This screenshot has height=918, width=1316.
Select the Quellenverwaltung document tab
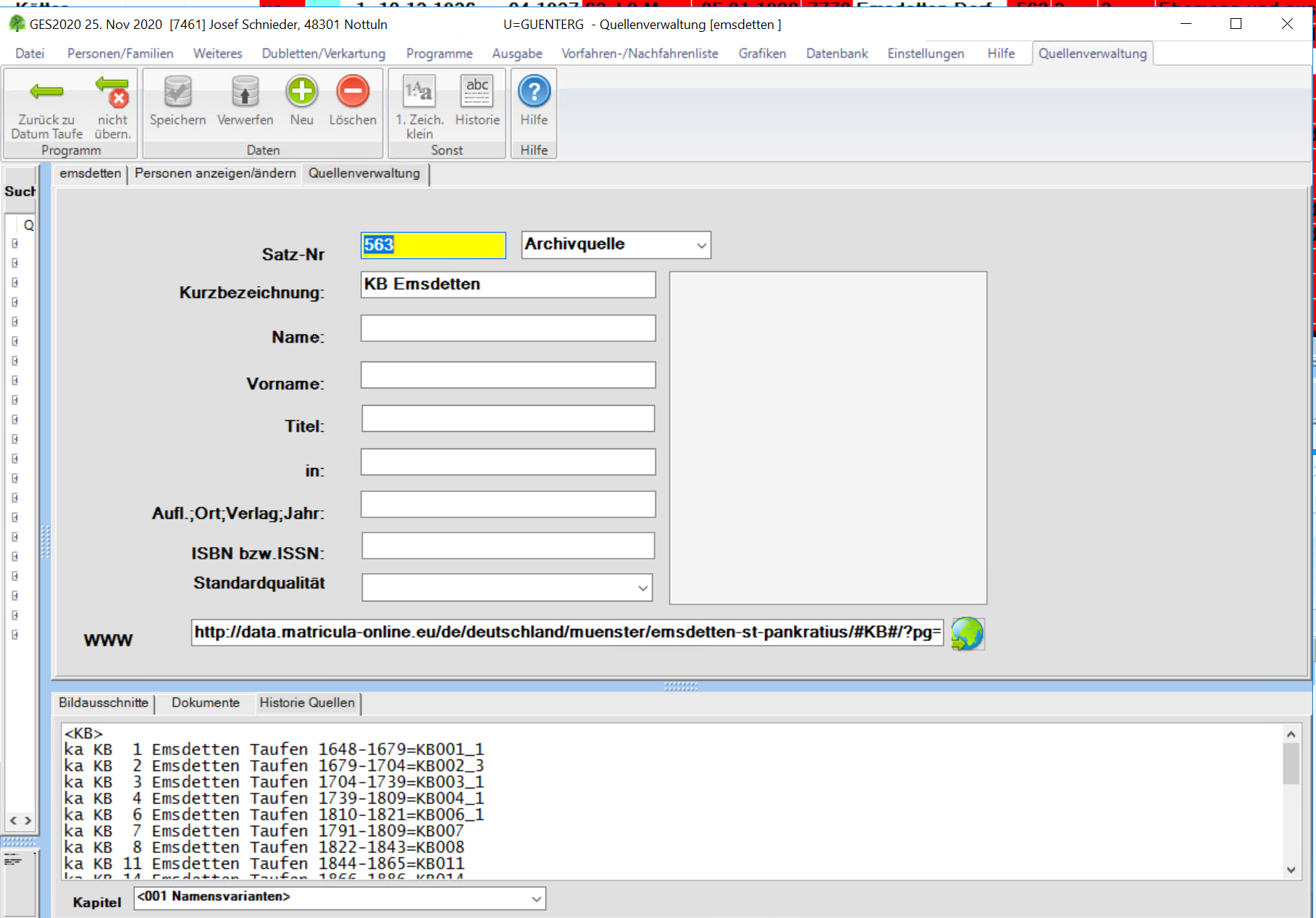pyautogui.click(x=364, y=174)
